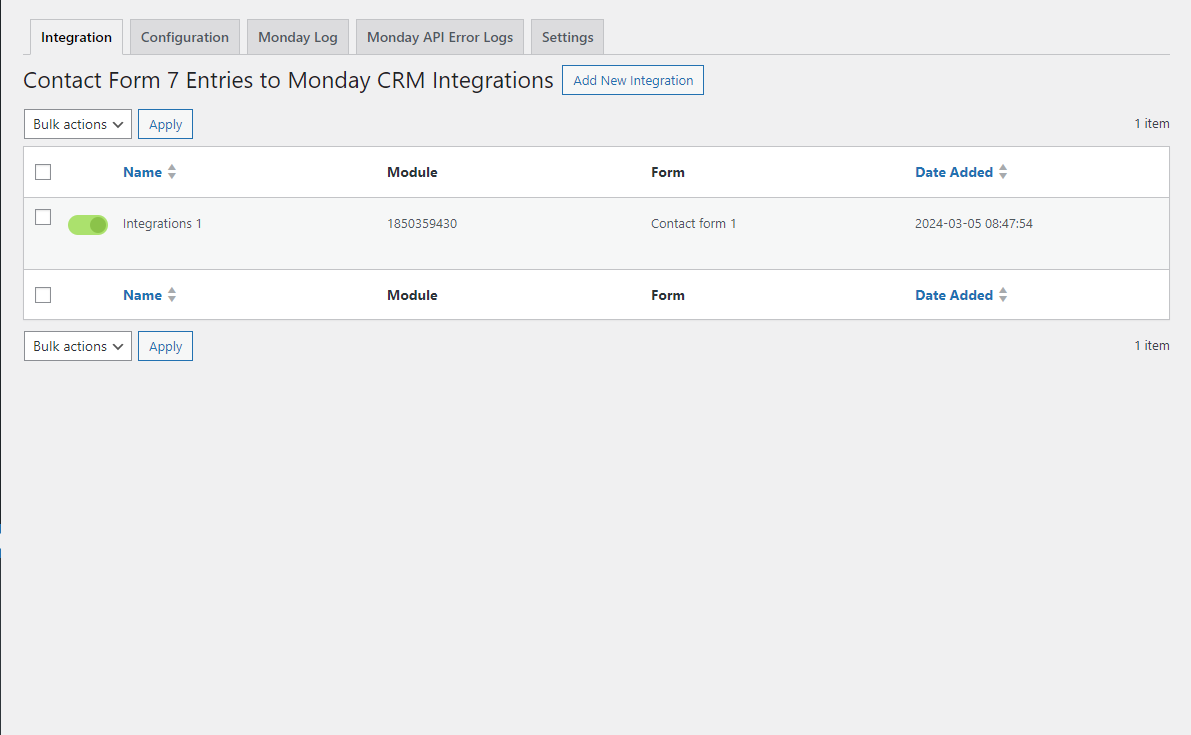The height and width of the screenshot is (735, 1191).
Task: Click the 1 item count below the table
Action: (1152, 345)
